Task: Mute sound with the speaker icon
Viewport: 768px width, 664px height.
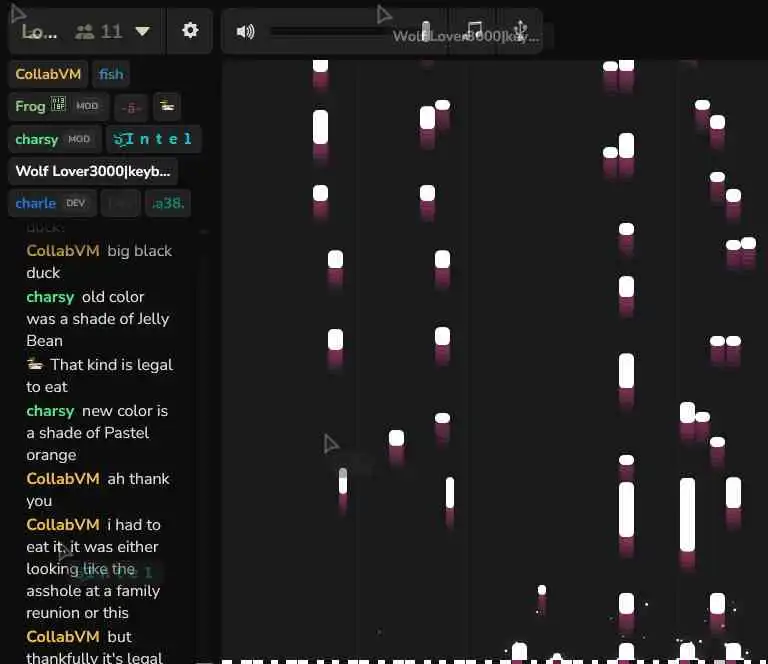Action: pyautogui.click(x=245, y=32)
